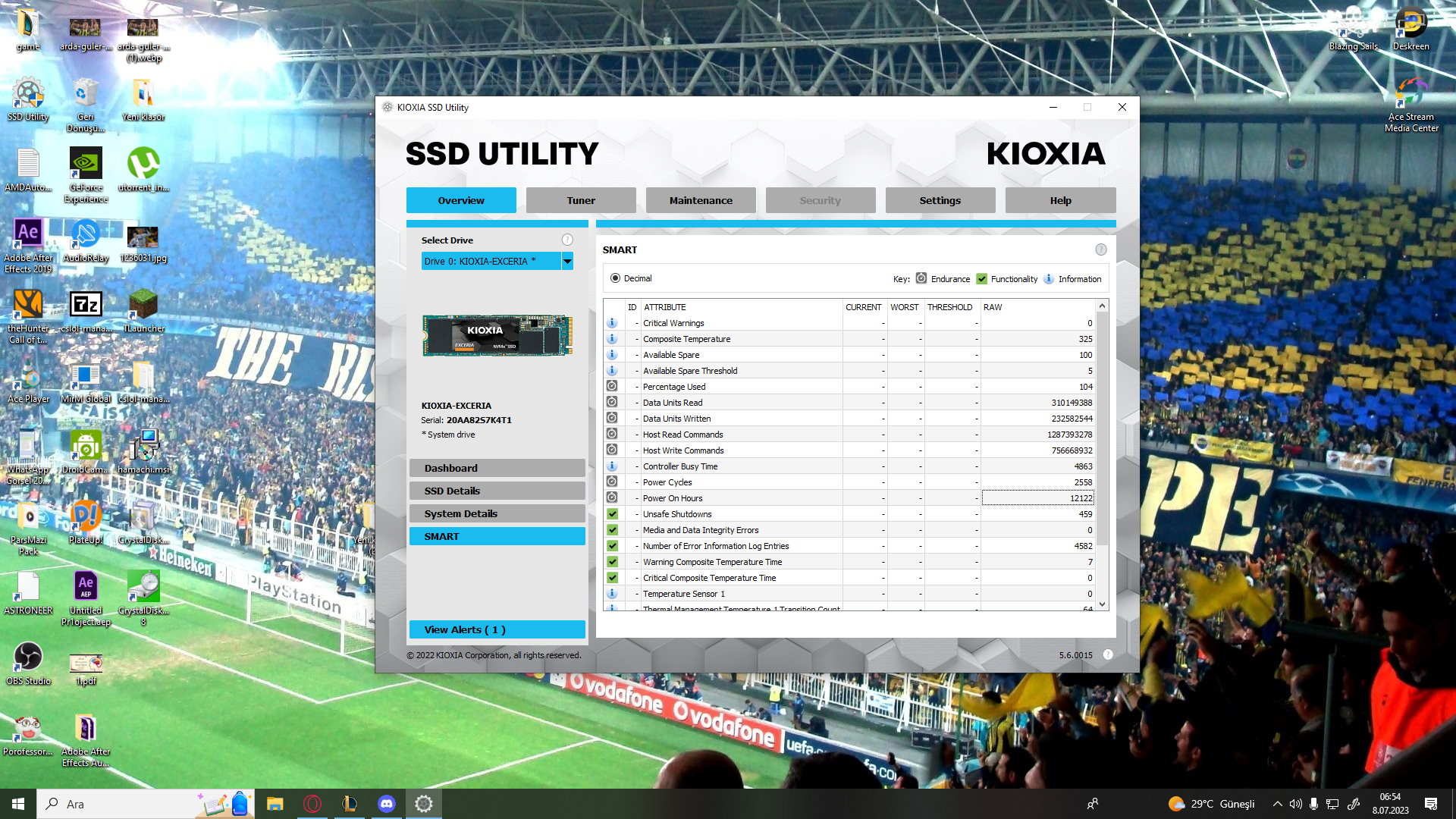Select the Host Read Commands row

pos(850,435)
